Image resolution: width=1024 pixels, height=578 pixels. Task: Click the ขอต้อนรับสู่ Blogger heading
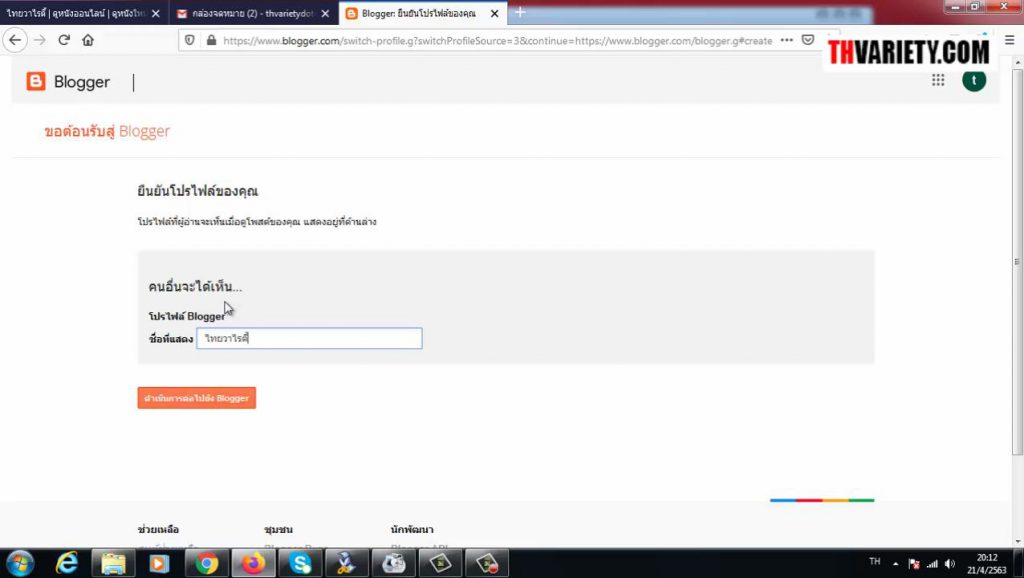(107, 131)
